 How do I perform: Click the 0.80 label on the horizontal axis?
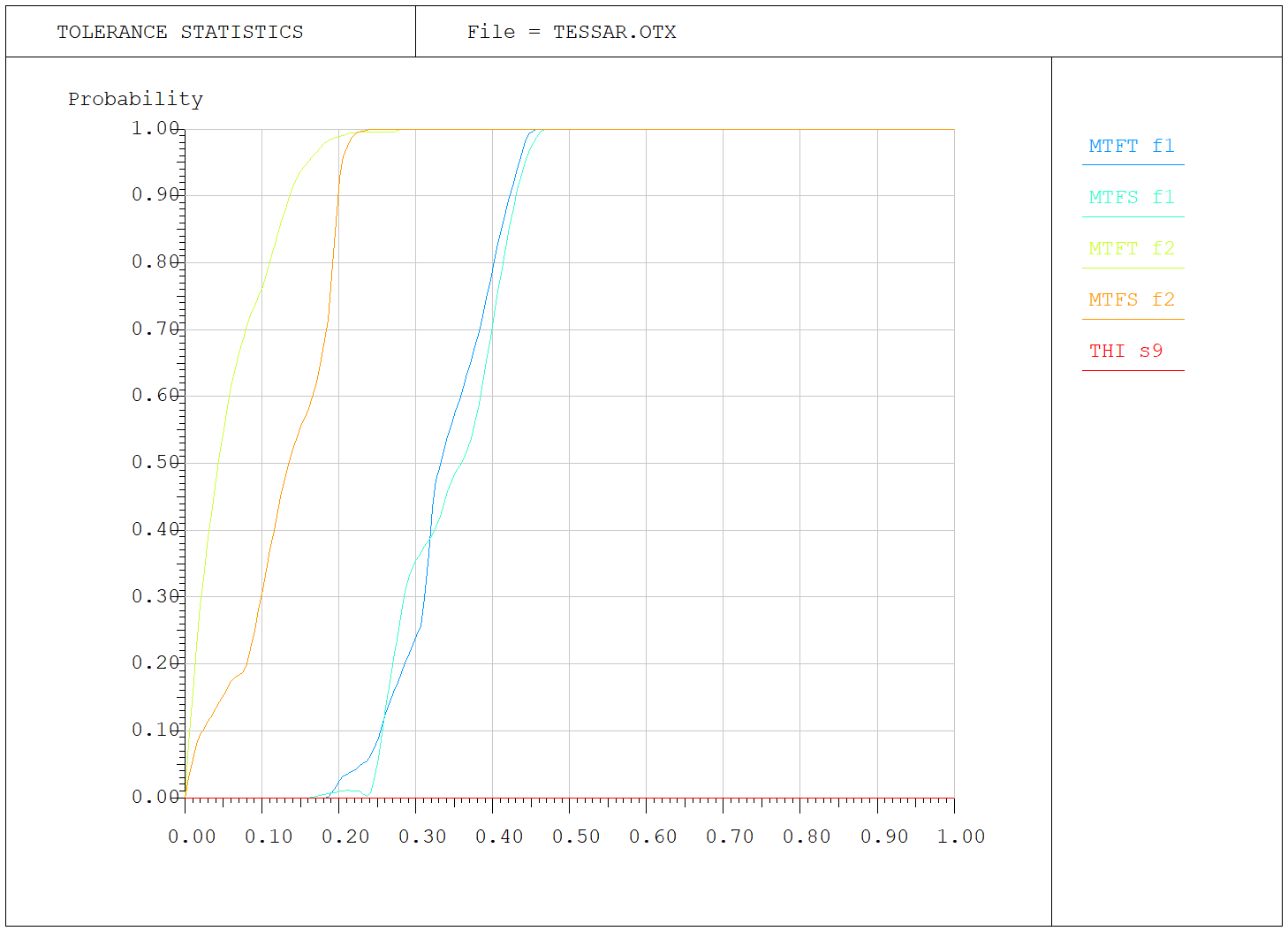coord(807,836)
